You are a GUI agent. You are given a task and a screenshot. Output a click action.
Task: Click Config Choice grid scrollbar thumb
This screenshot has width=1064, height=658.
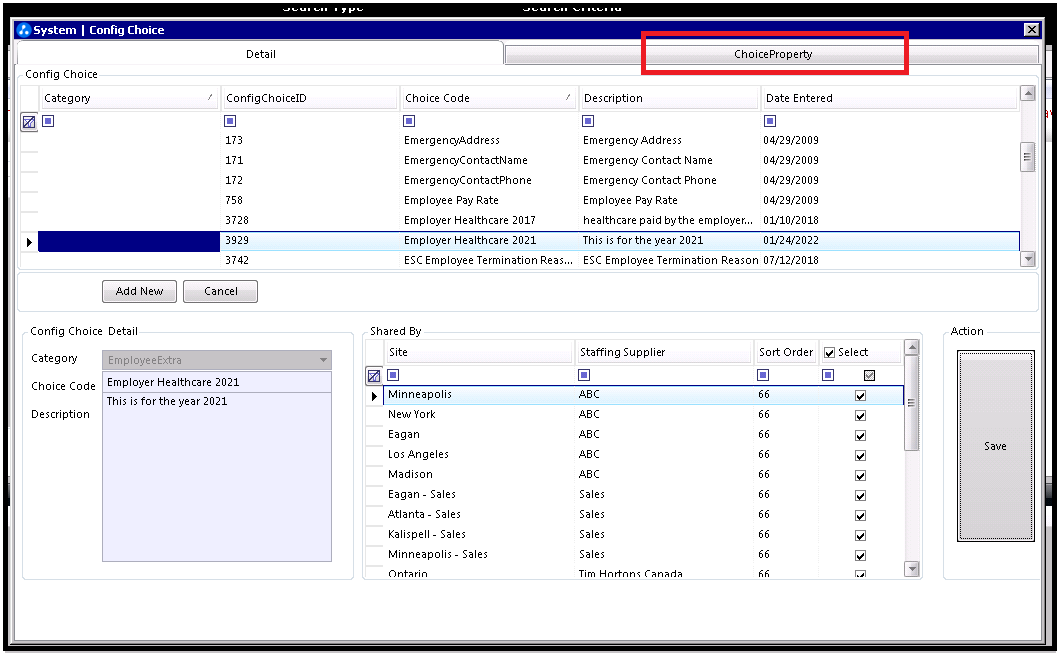(x=1027, y=157)
